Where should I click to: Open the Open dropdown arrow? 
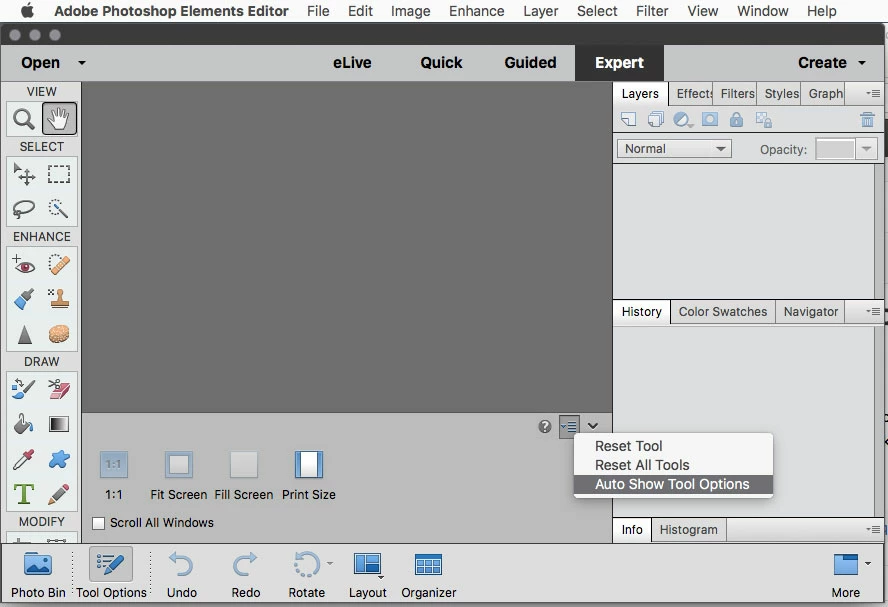[82, 63]
